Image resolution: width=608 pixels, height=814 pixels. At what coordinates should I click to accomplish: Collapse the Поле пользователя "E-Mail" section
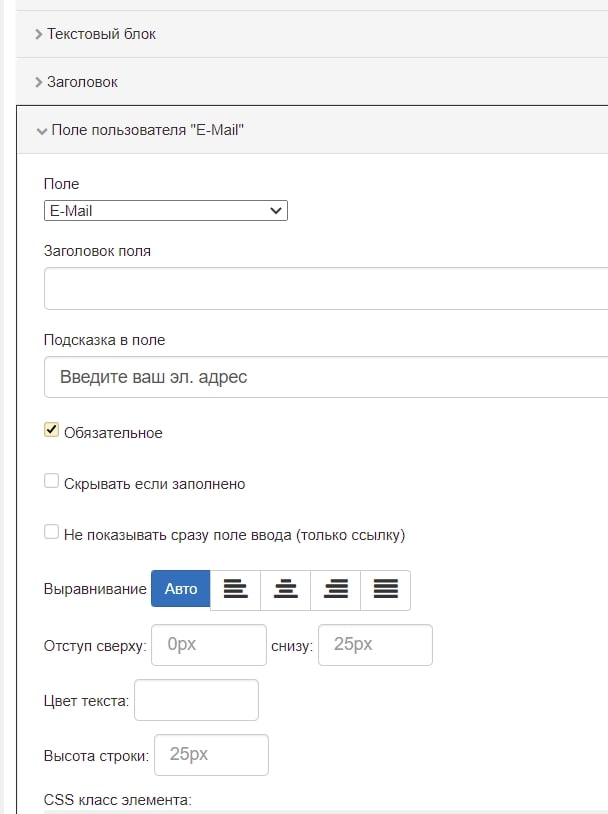pos(313,130)
